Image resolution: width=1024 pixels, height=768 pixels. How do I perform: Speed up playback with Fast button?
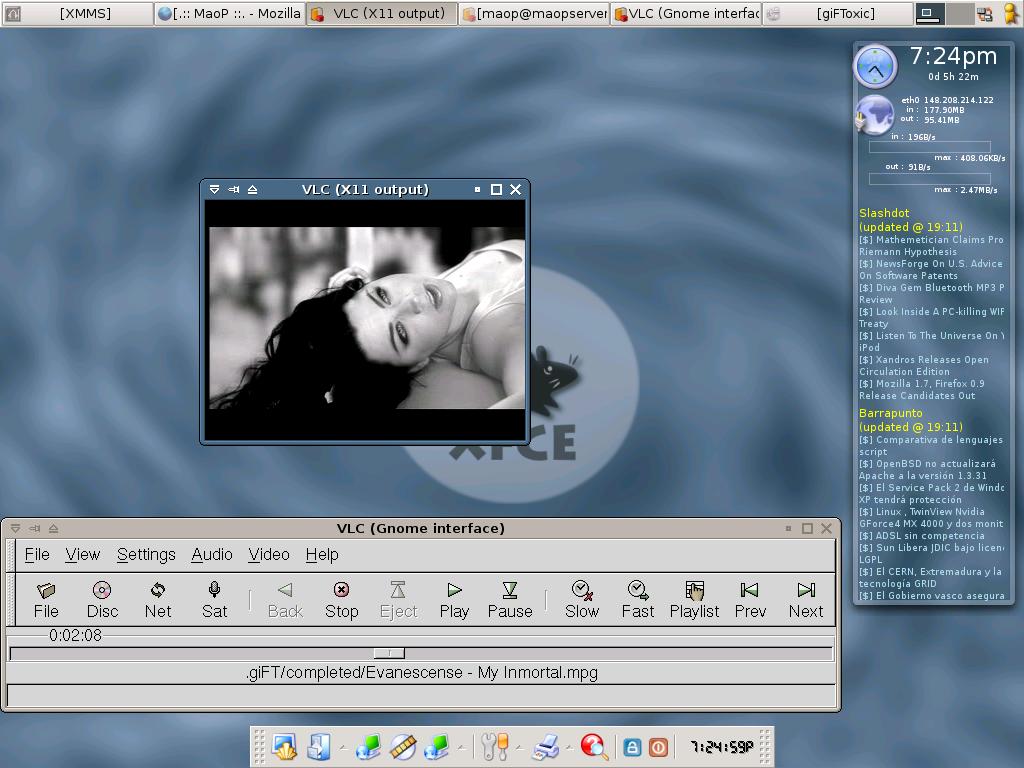pos(637,600)
